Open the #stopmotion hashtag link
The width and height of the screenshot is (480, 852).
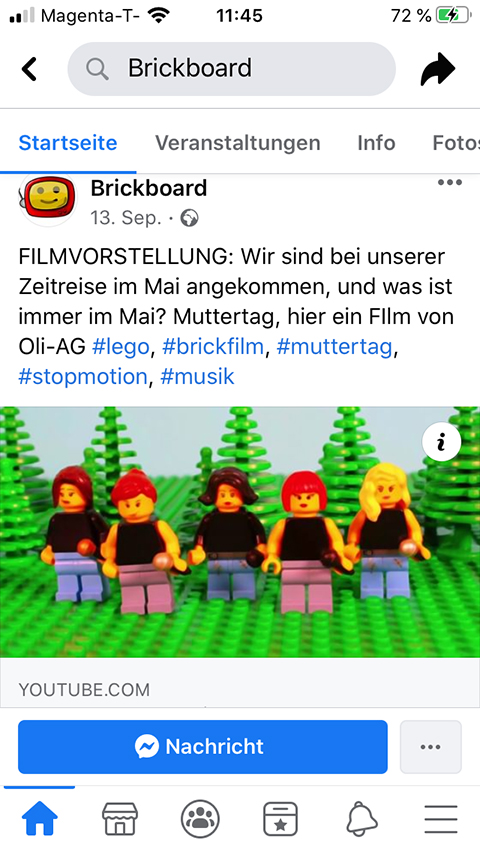click(83, 376)
